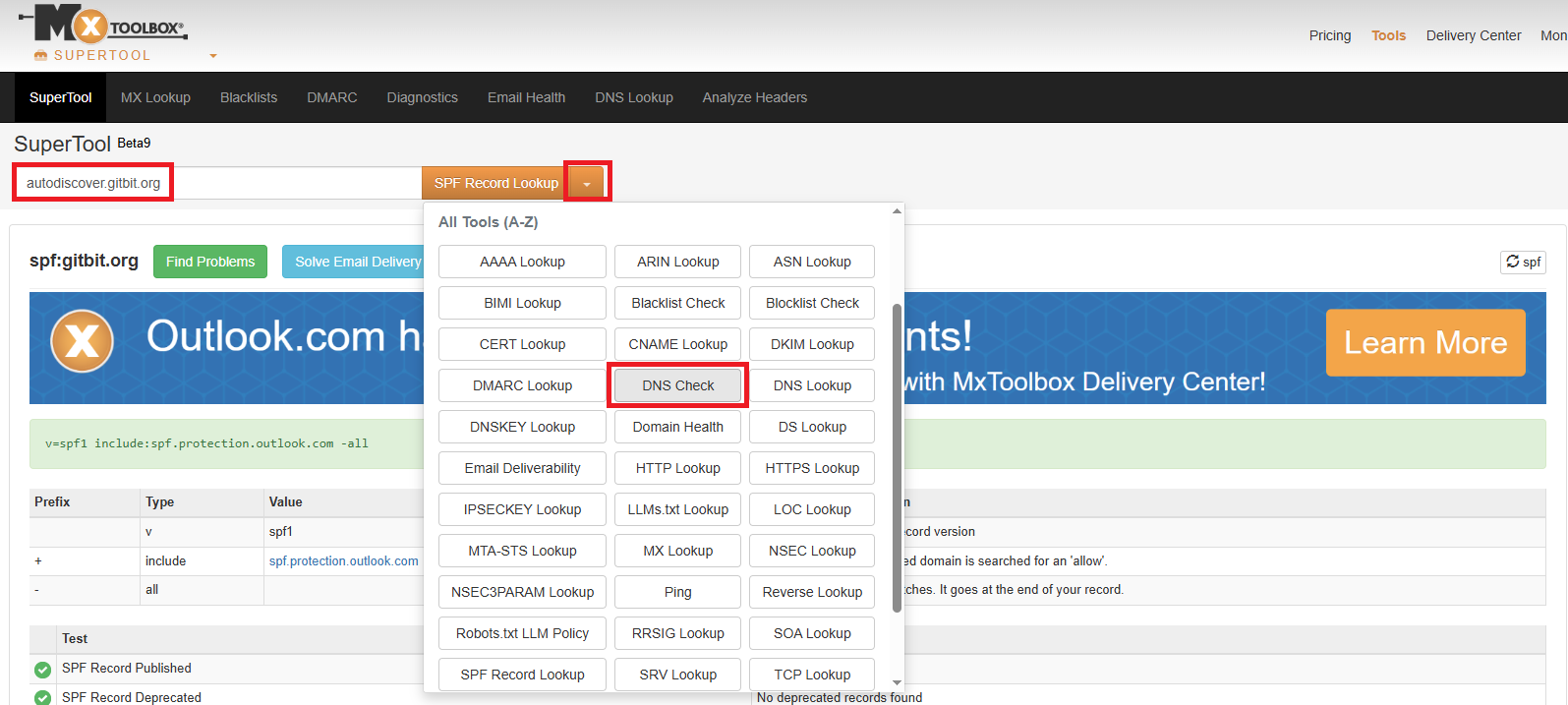Select ASN Lookup in the dropdown
This screenshot has height=705, width=1568.
[812, 262]
